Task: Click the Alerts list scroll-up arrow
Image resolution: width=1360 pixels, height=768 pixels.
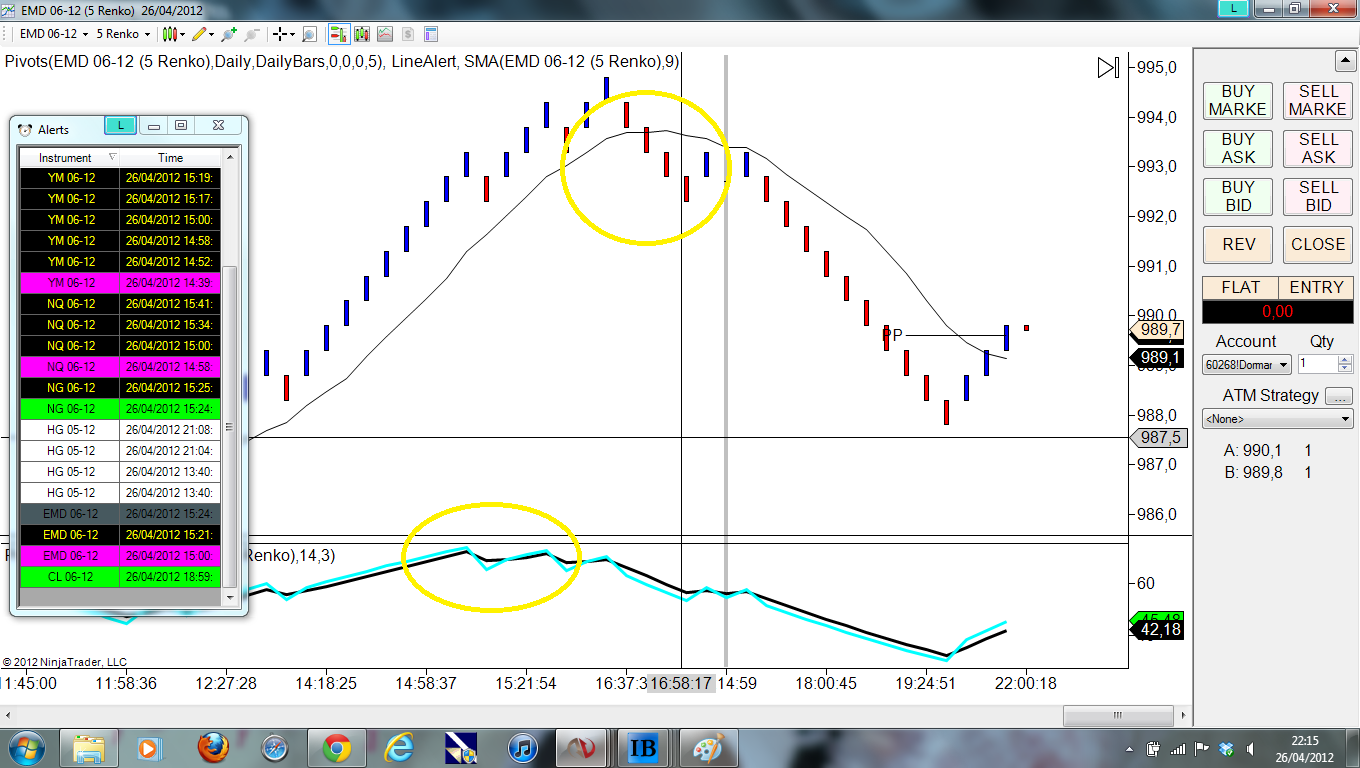Action: [230, 157]
